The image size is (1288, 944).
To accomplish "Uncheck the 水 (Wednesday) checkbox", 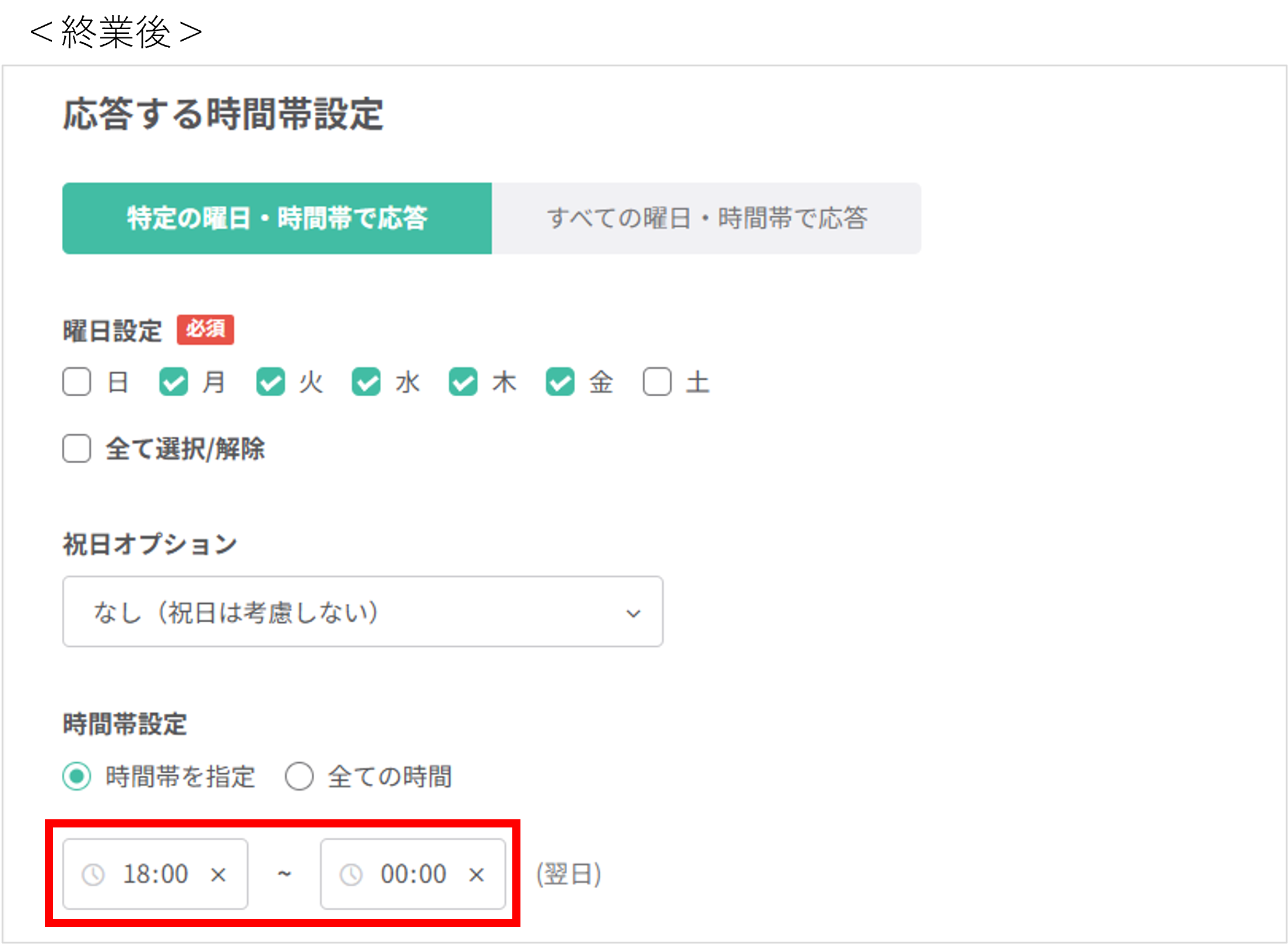I will (367, 382).
